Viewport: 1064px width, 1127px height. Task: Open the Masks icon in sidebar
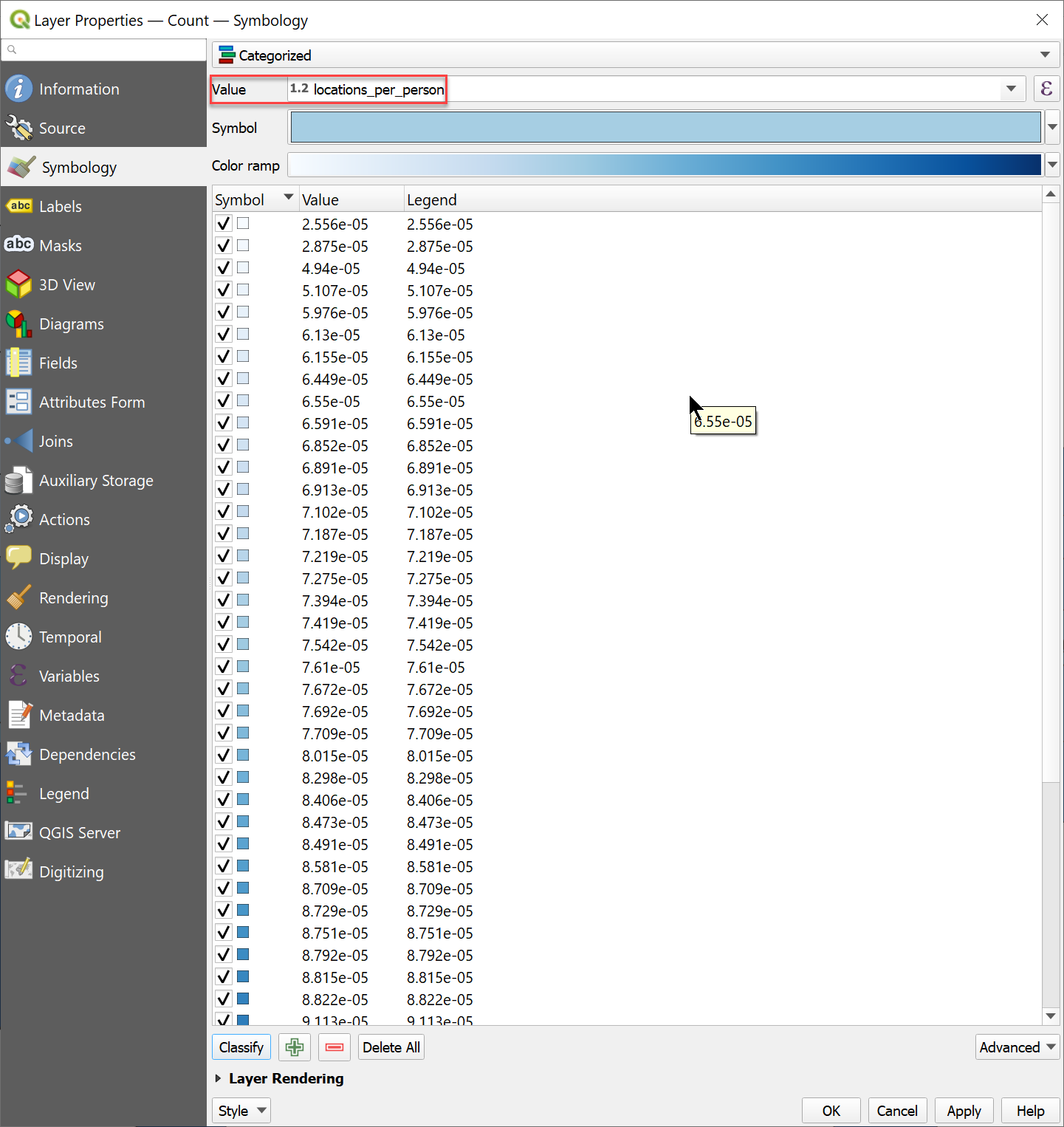[19, 245]
